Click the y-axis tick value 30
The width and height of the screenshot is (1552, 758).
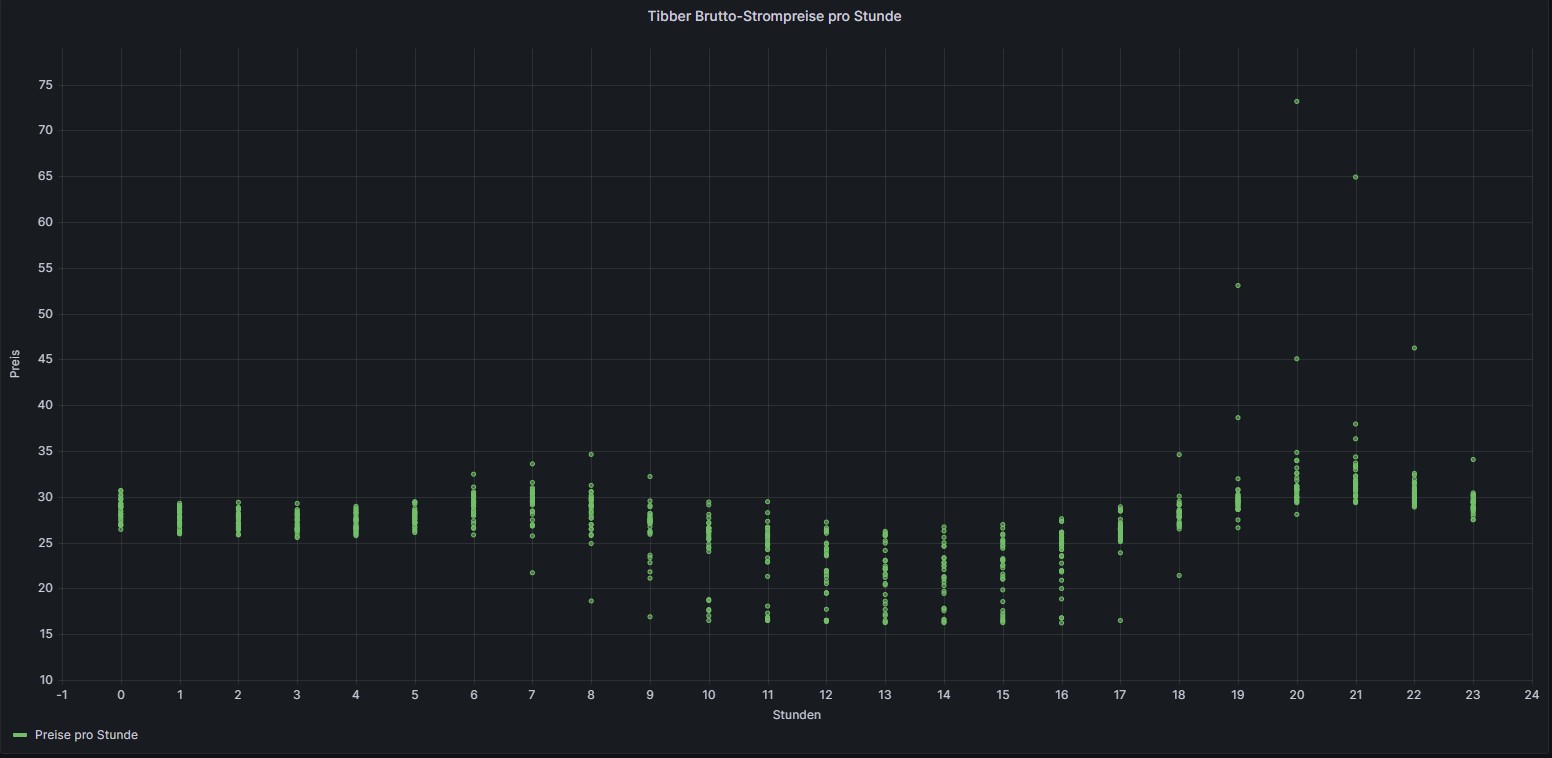coord(45,497)
